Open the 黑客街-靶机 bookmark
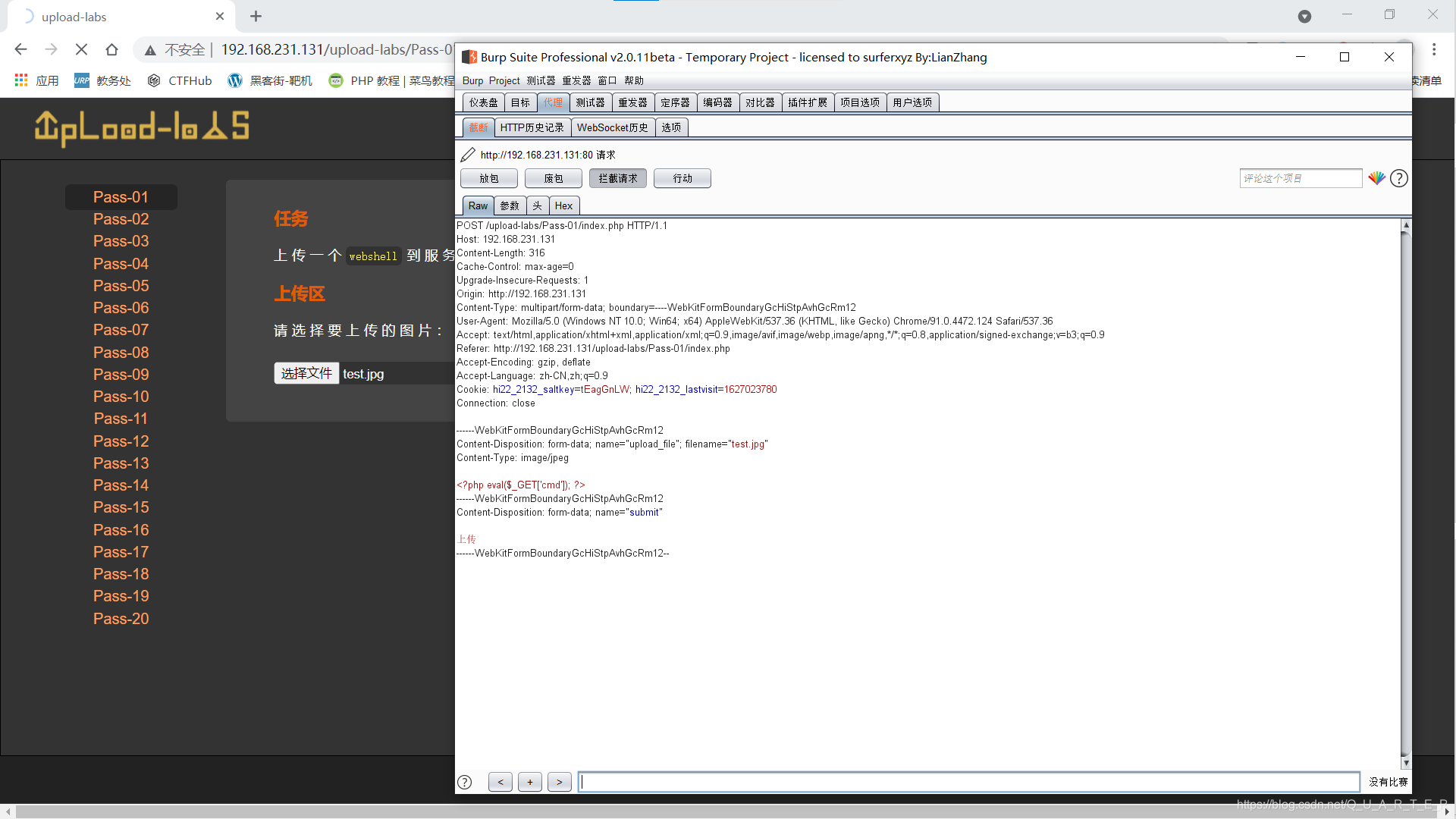Image resolution: width=1456 pixels, height=819 pixels. click(x=270, y=80)
